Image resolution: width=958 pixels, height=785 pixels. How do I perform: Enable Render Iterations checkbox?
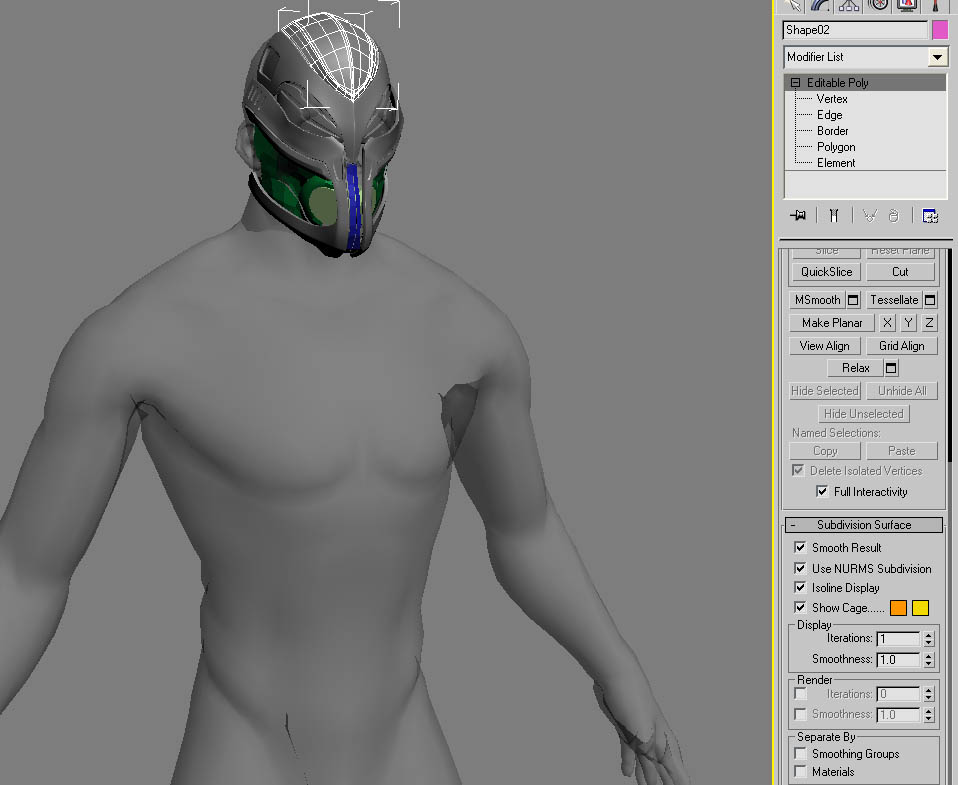[x=800, y=694]
